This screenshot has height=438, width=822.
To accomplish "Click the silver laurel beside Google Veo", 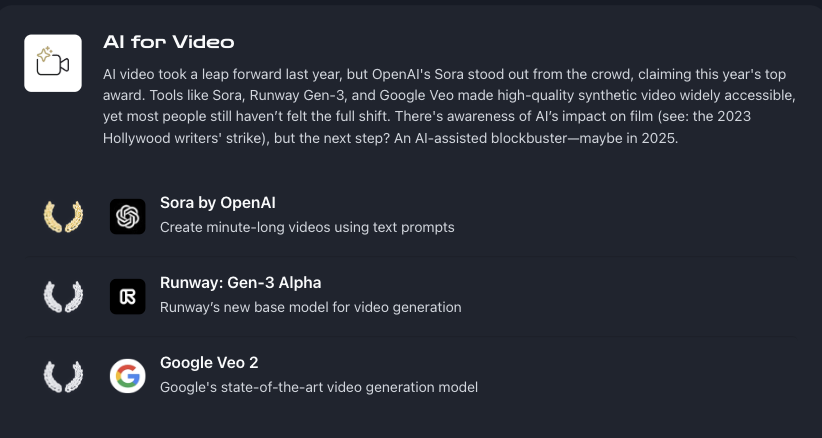I will [x=63, y=376].
